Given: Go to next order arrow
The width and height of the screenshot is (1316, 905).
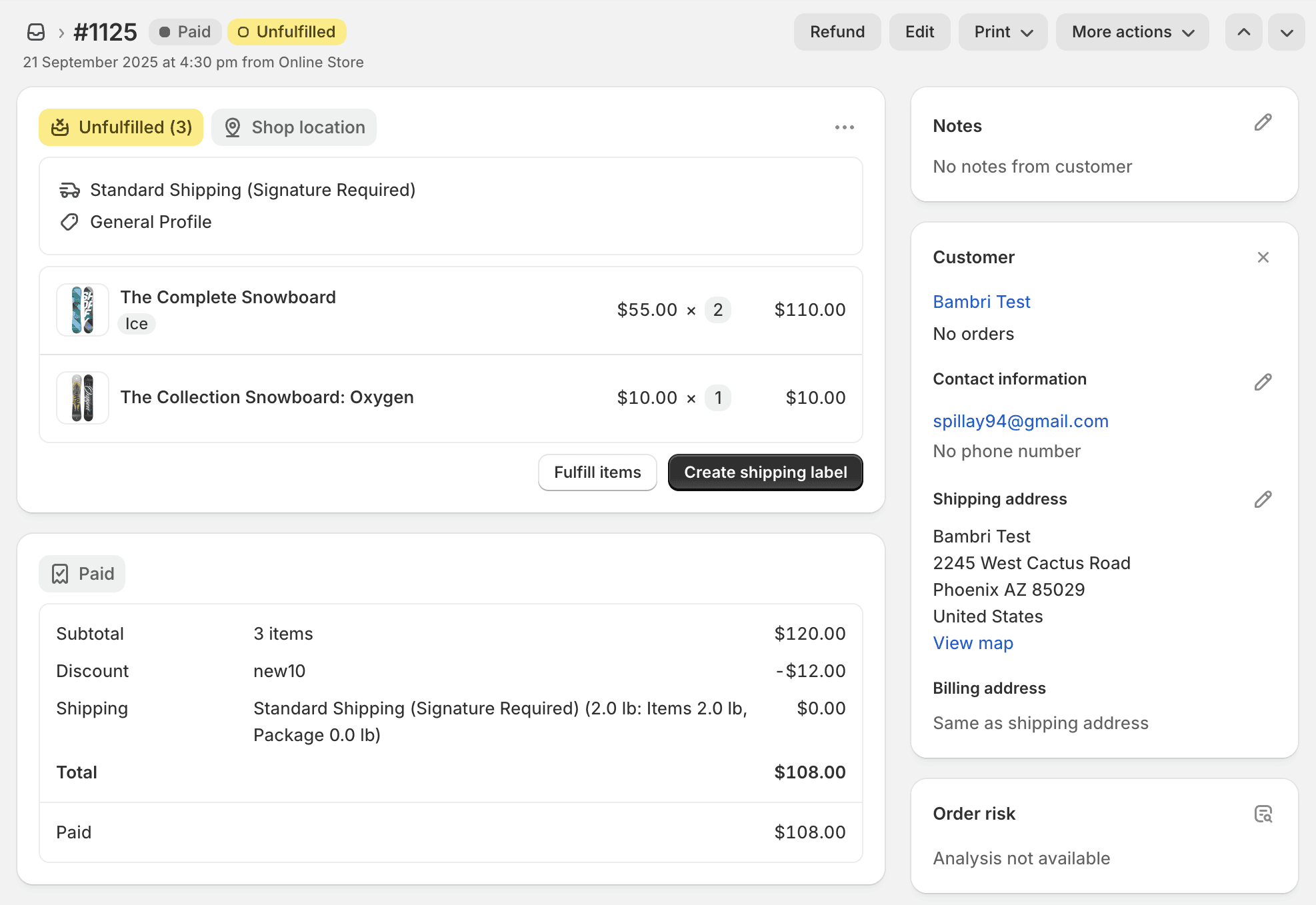Looking at the screenshot, I should [x=1287, y=32].
